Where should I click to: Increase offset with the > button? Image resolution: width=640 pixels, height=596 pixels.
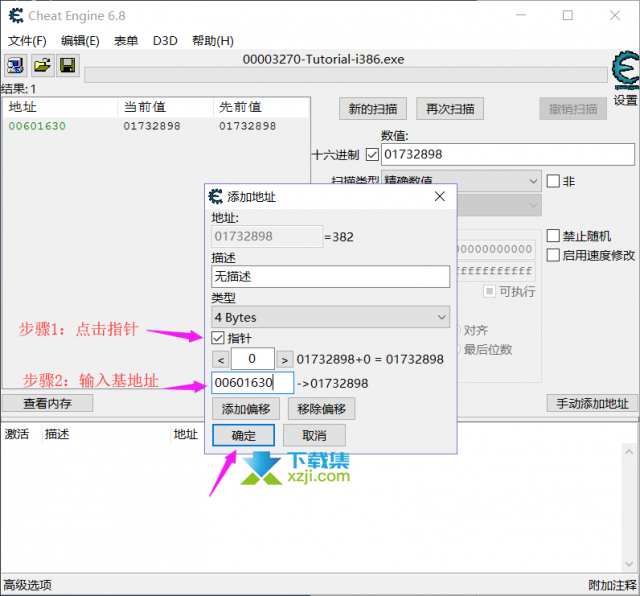click(284, 360)
